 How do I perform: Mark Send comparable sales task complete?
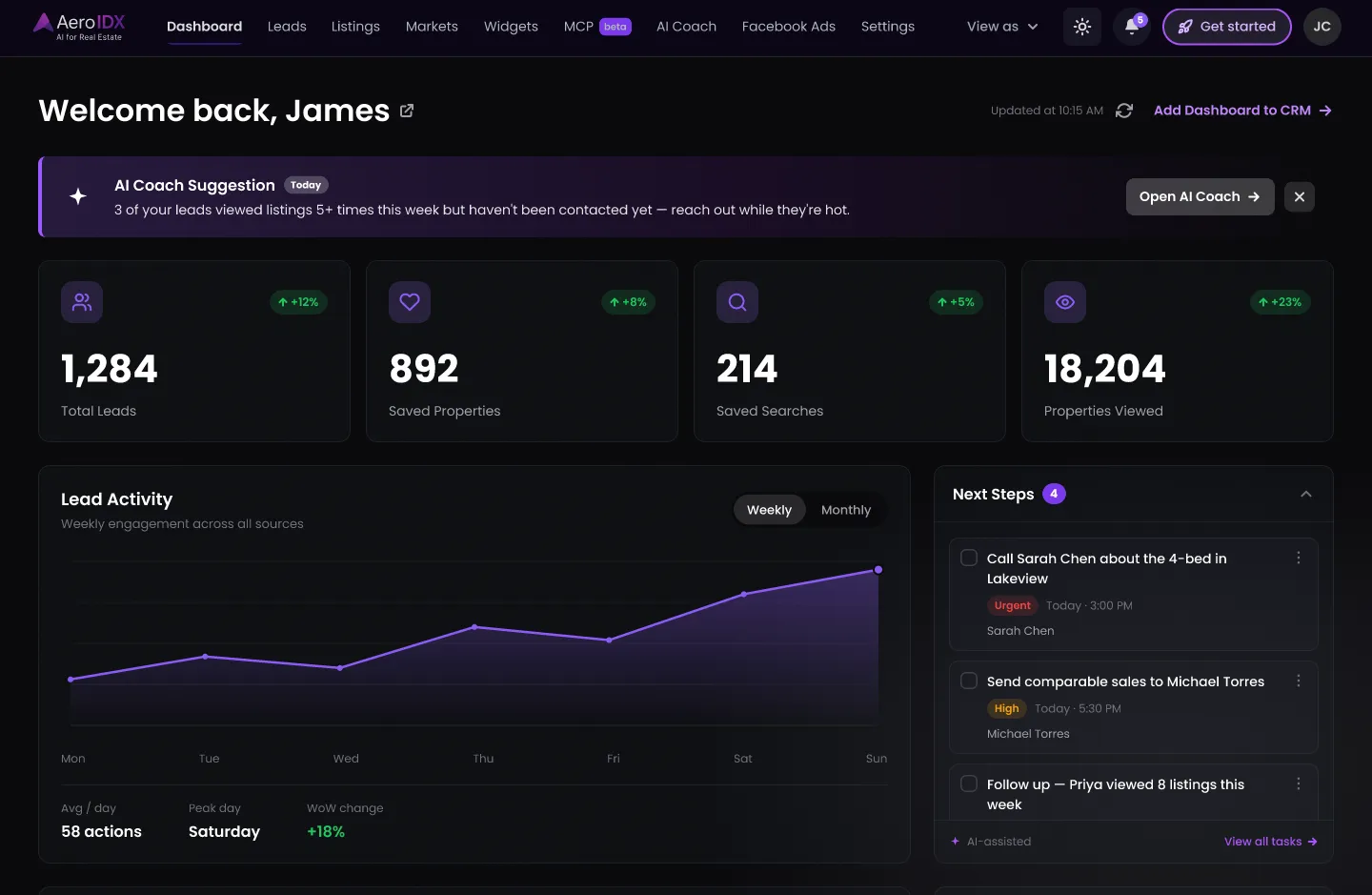click(969, 681)
